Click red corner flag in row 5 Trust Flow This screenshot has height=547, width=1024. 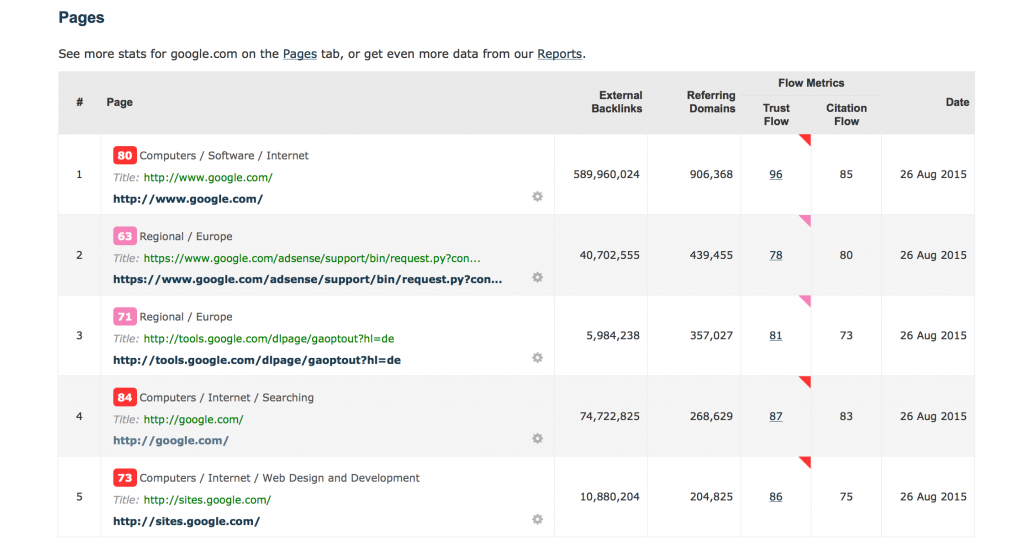pos(807,461)
